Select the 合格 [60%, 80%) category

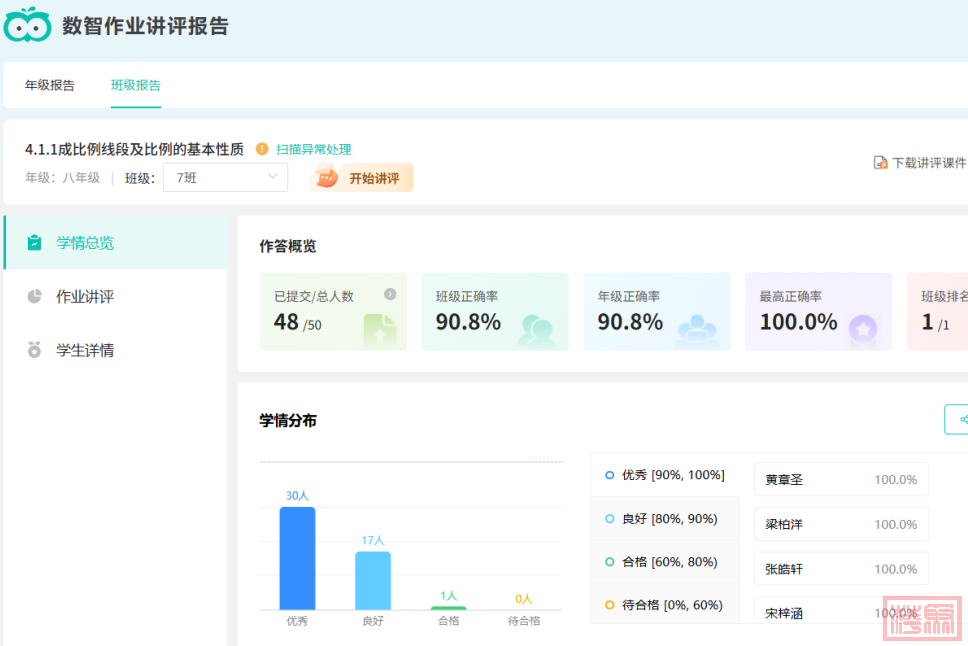[665, 562]
